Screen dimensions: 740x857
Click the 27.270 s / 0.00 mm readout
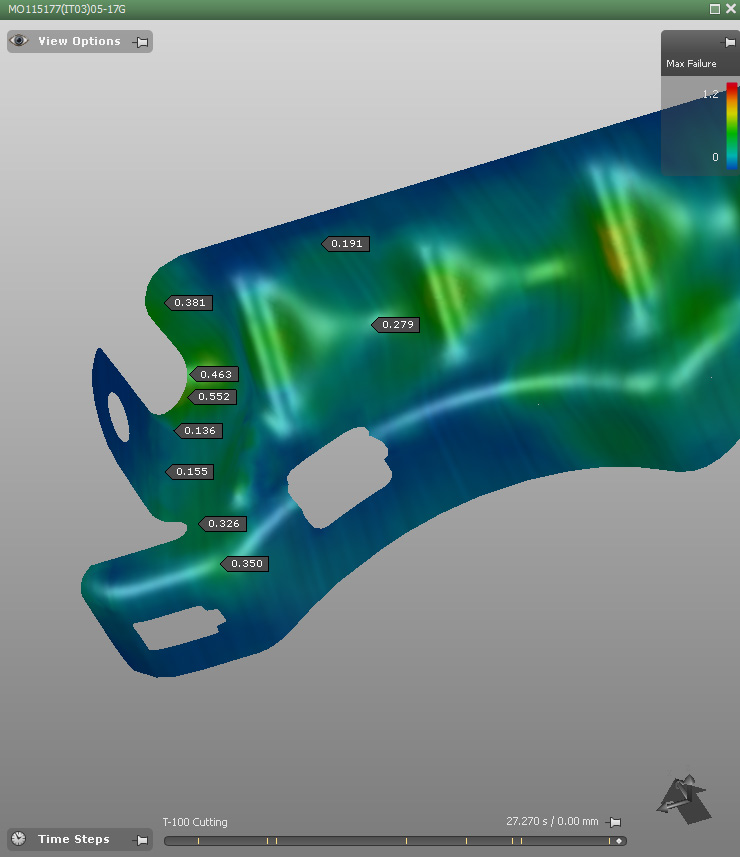tap(552, 821)
